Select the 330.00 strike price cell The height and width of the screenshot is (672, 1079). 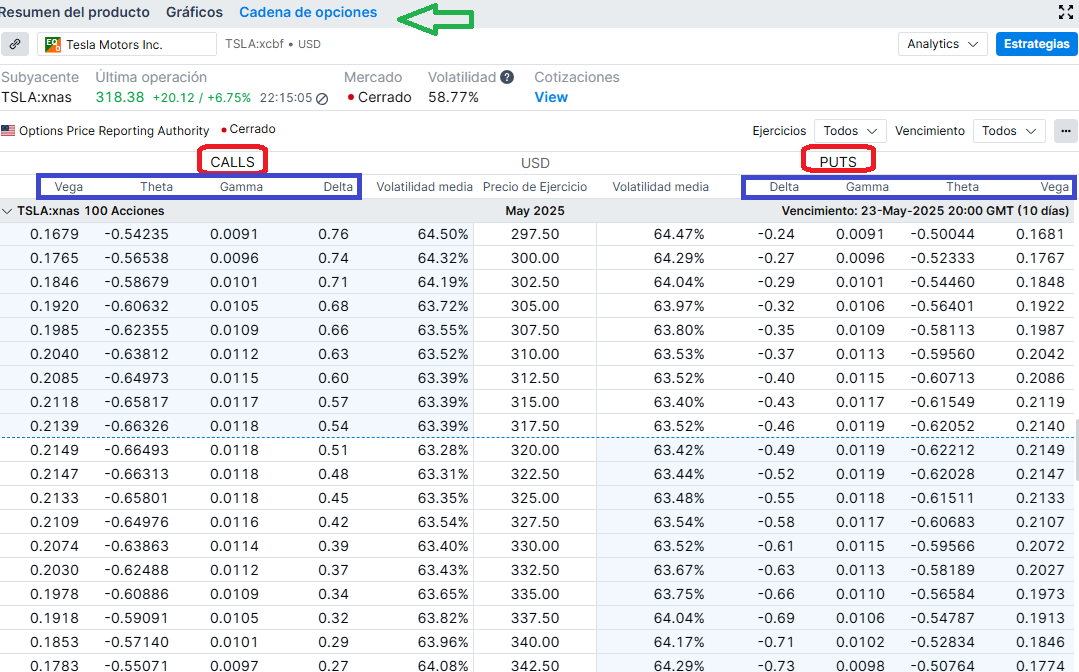[535, 547]
